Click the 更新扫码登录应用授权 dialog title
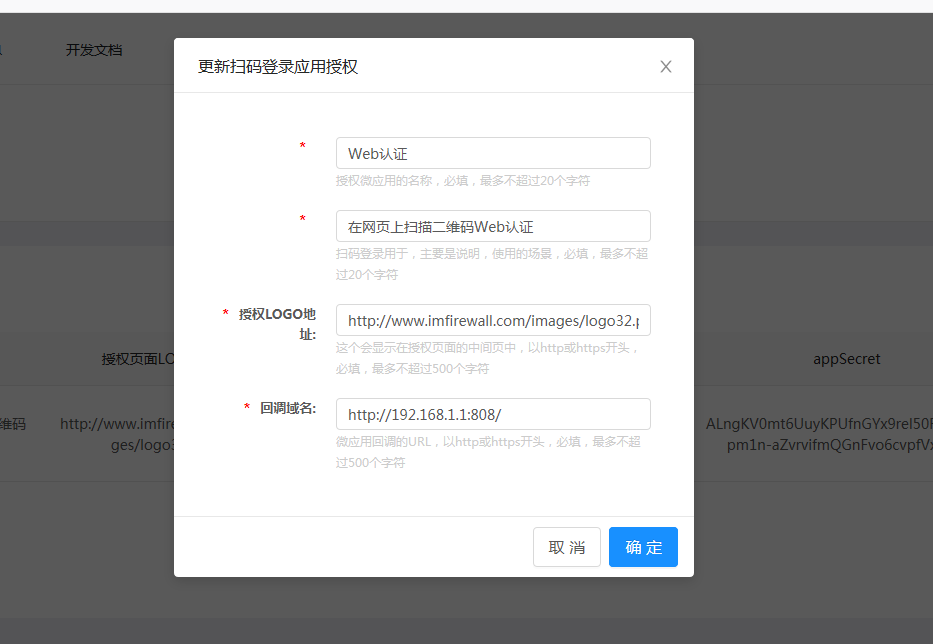The width and height of the screenshot is (933, 644). (278, 67)
